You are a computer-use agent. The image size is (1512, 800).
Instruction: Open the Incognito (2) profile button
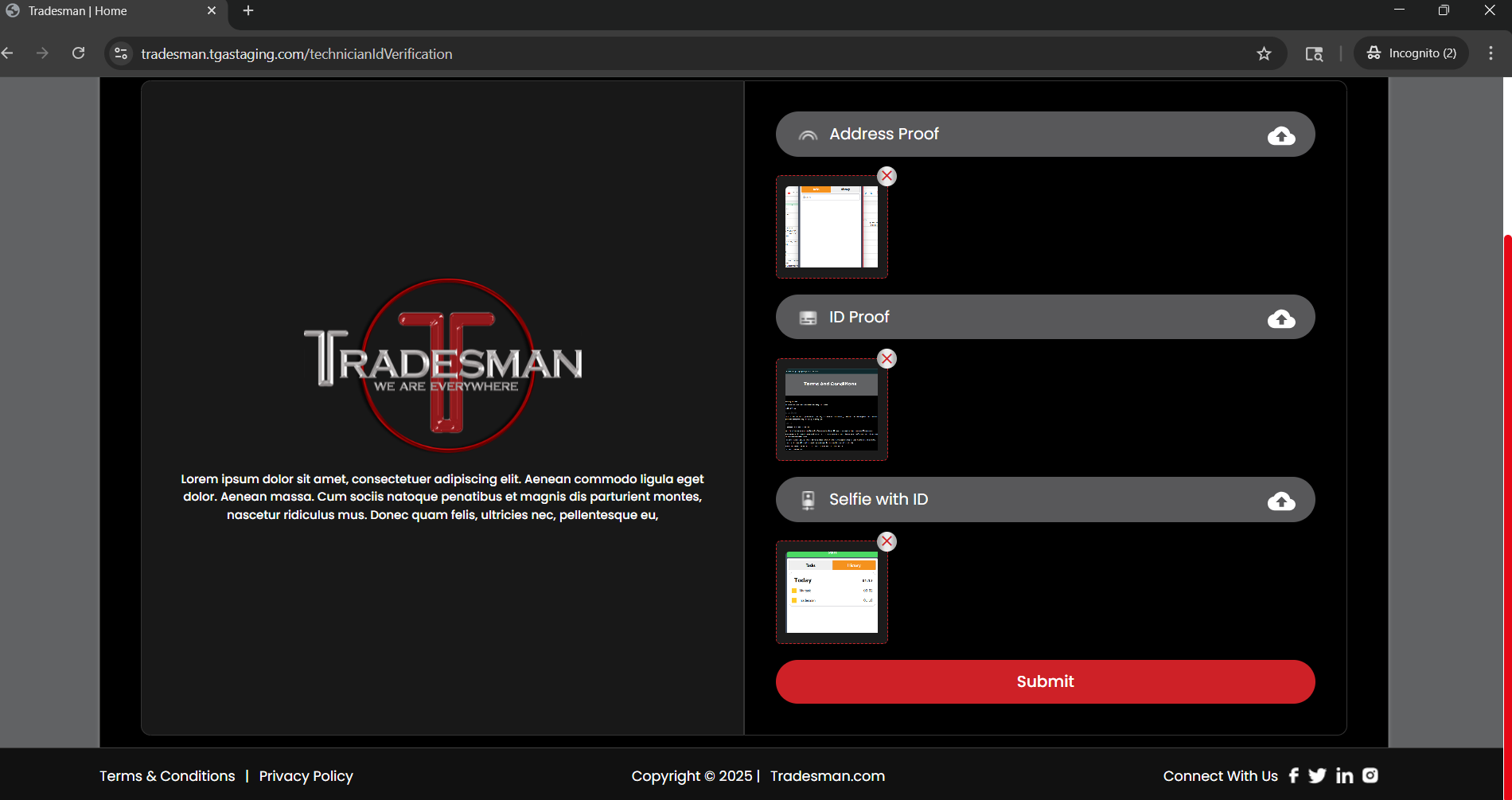click(1411, 53)
